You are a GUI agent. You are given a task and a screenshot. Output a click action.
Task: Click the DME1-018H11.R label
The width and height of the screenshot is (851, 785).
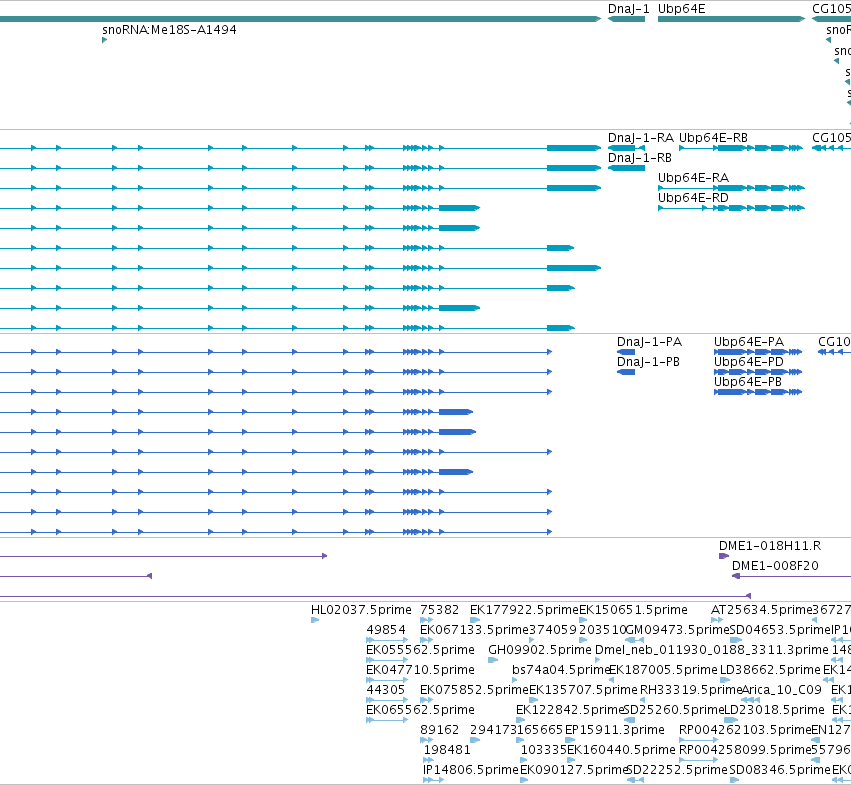click(x=770, y=546)
